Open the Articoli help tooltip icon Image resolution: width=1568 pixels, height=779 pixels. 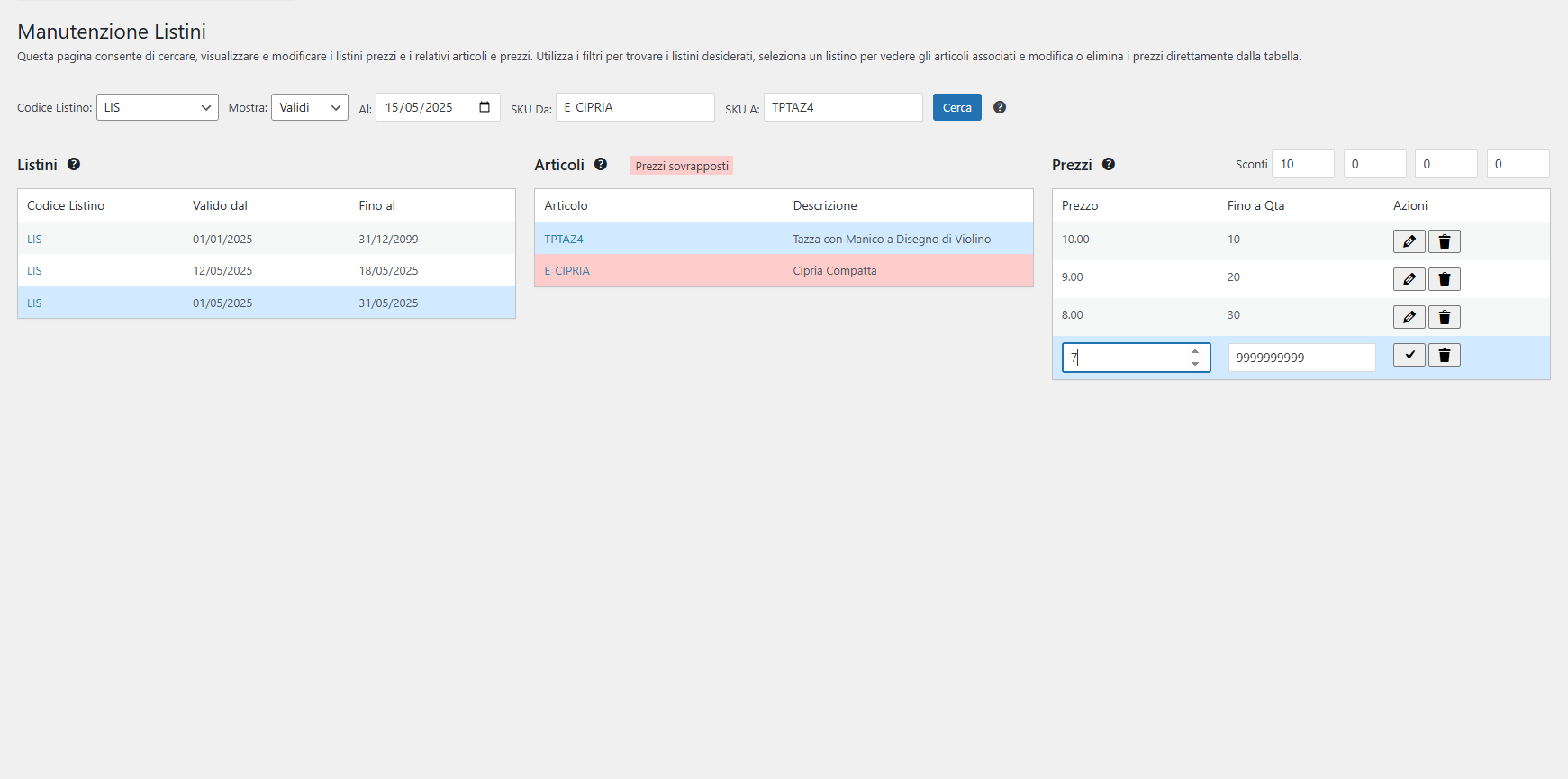(x=601, y=164)
